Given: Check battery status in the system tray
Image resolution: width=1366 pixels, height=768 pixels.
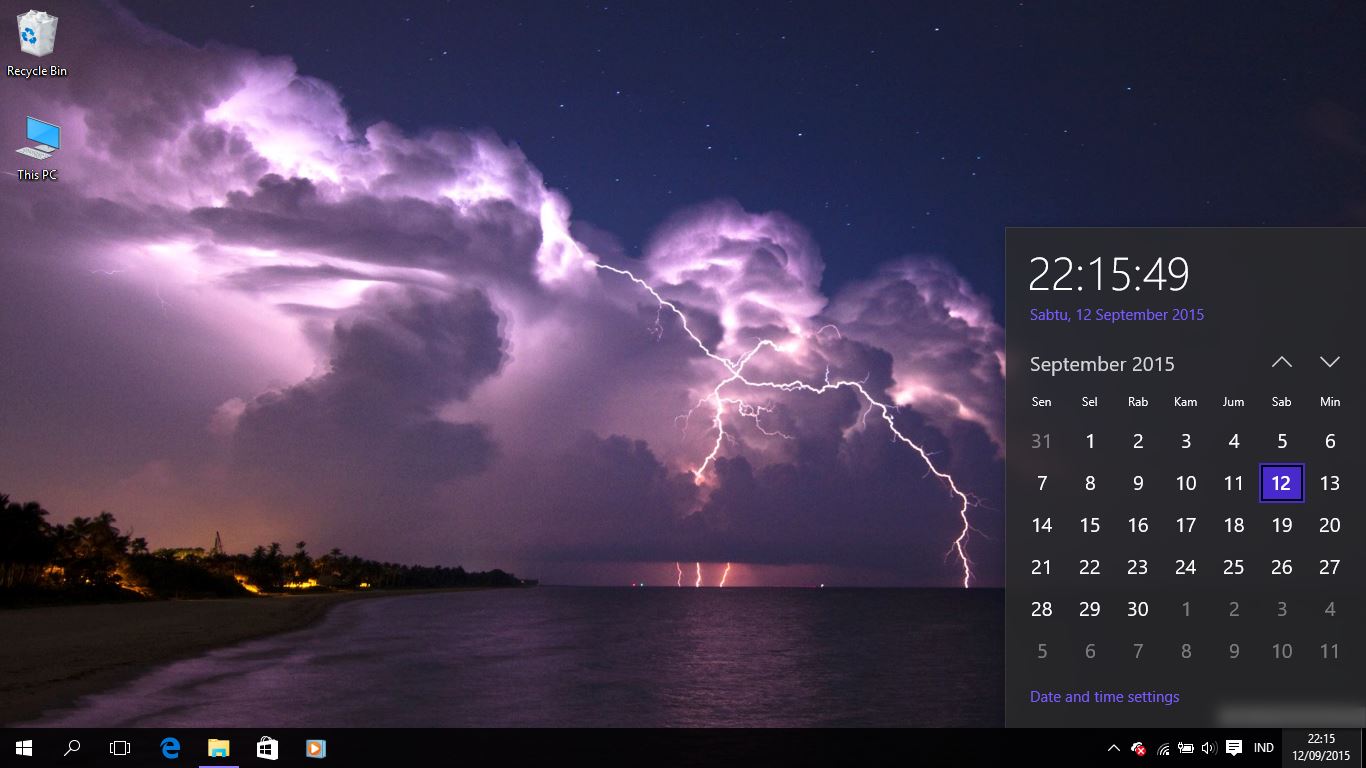Looking at the screenshot, I should coord(1186,747).
